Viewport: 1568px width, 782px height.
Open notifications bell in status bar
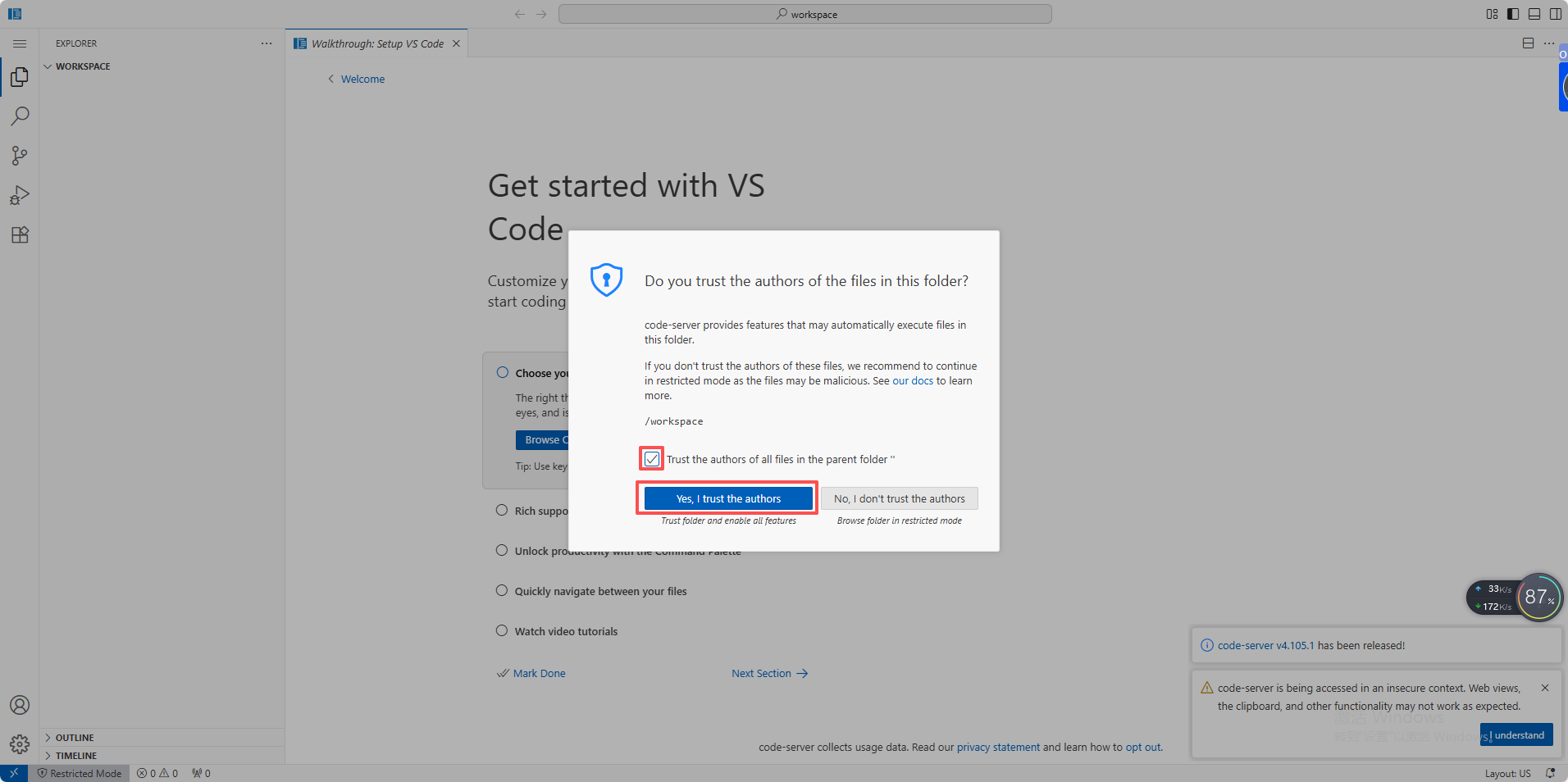[1550, 773]
